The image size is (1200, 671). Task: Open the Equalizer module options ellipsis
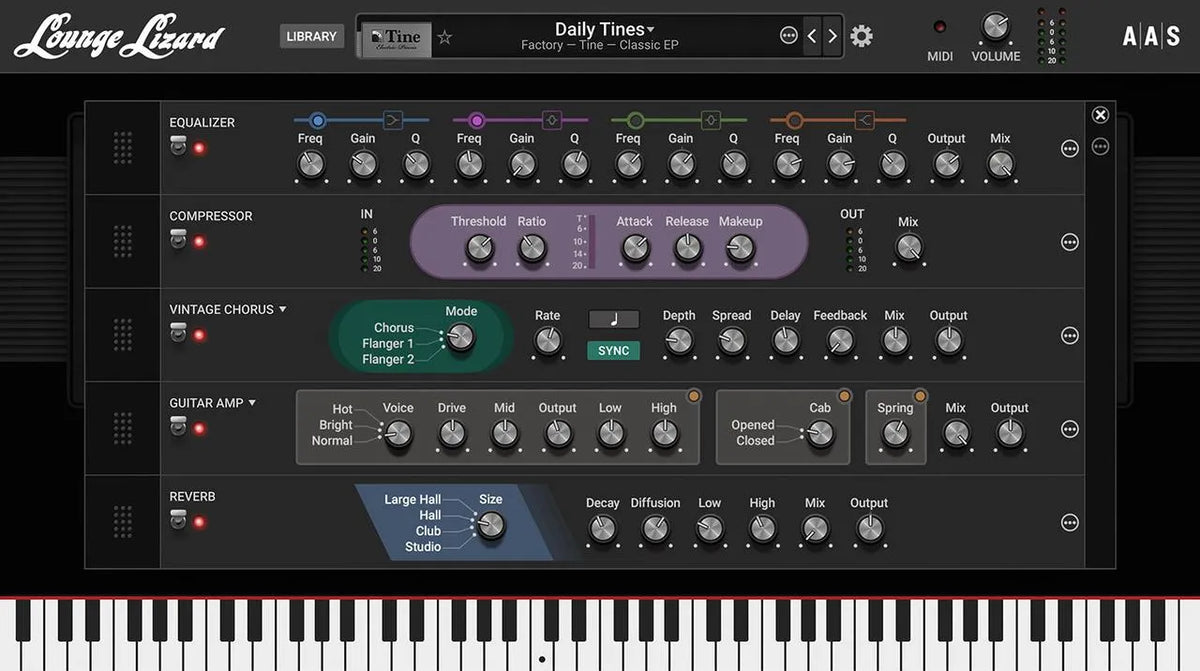click(x=1069, y=148)
